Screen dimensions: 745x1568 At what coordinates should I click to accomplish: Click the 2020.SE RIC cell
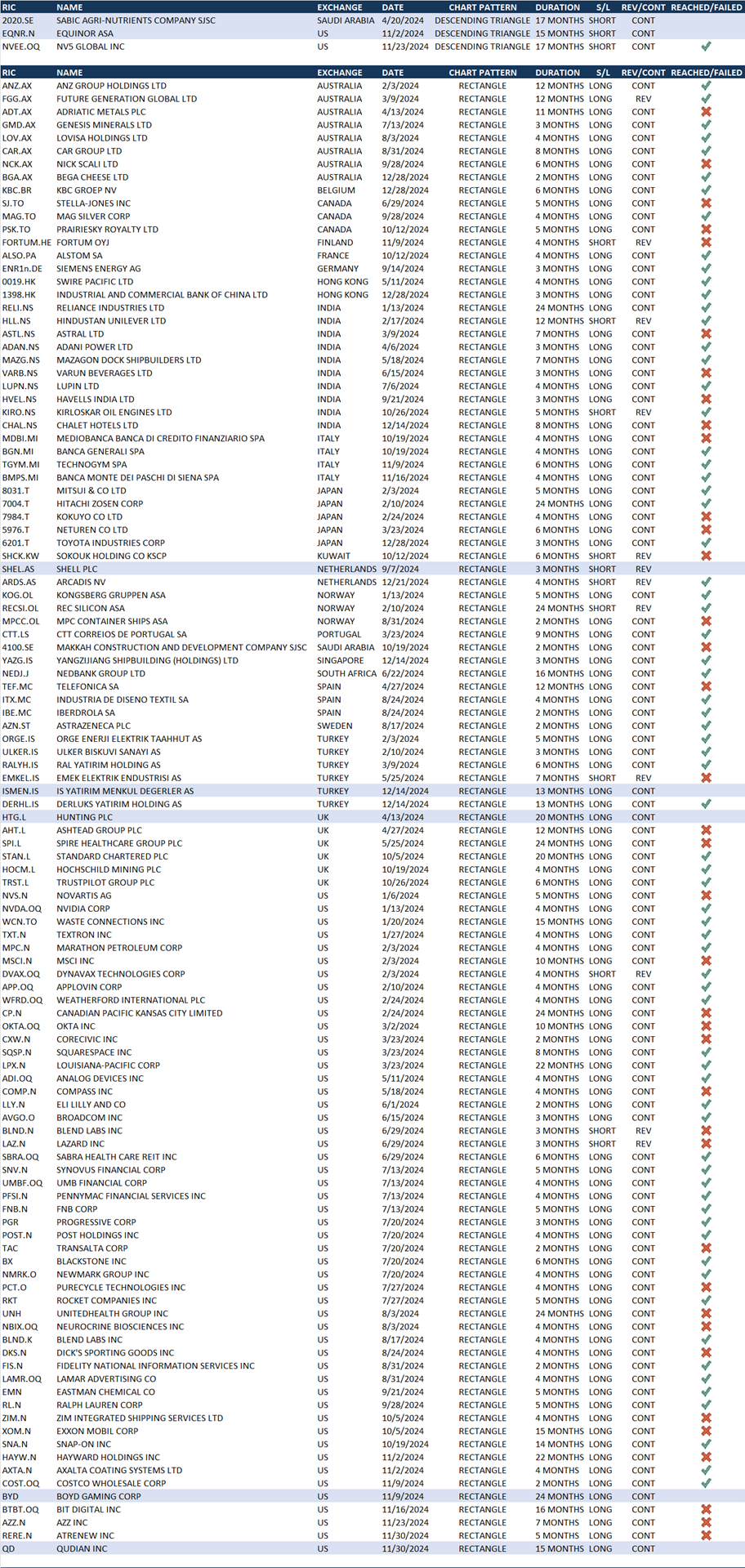(x=18, y=20)
